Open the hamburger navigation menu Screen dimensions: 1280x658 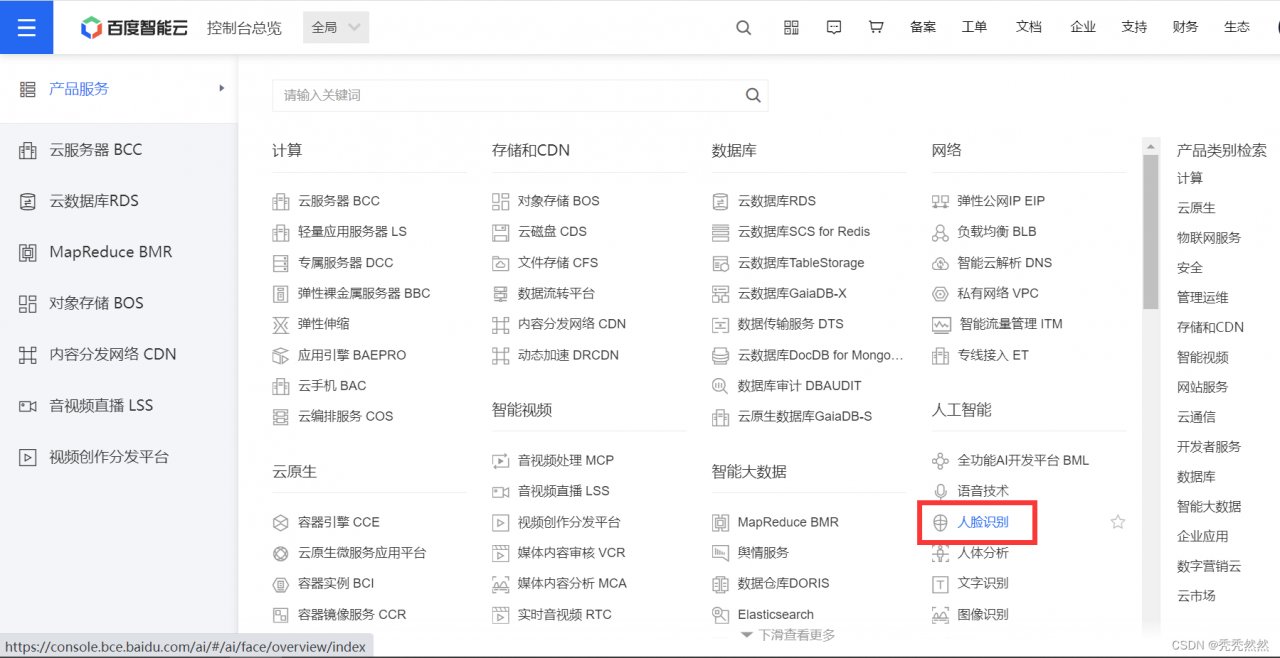coord(26,27)
